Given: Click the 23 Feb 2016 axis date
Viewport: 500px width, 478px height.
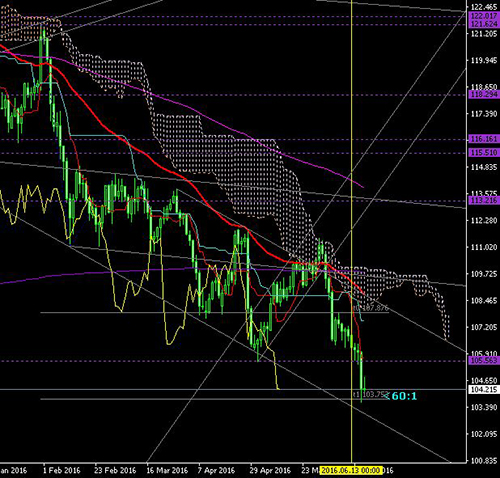Looking at the screenshot, I should tap(115, 471).
